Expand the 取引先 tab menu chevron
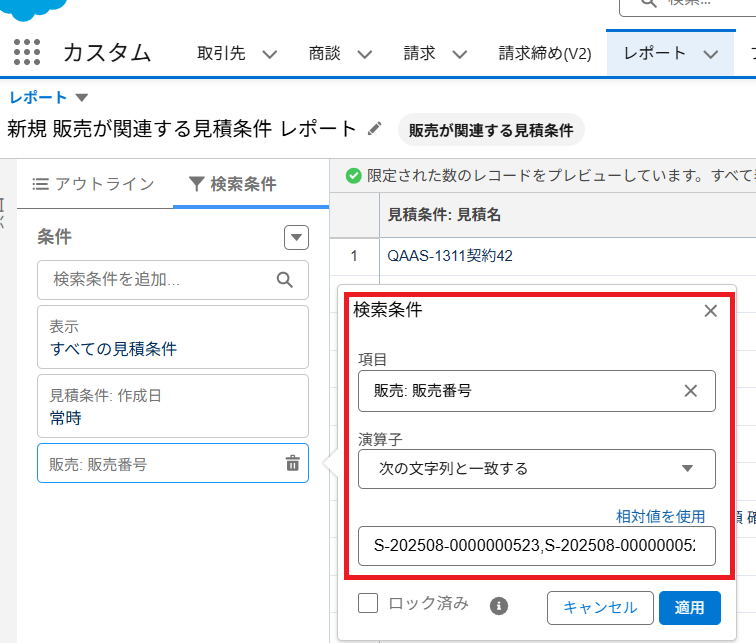 pyautogui.click(x=270, y=54)
